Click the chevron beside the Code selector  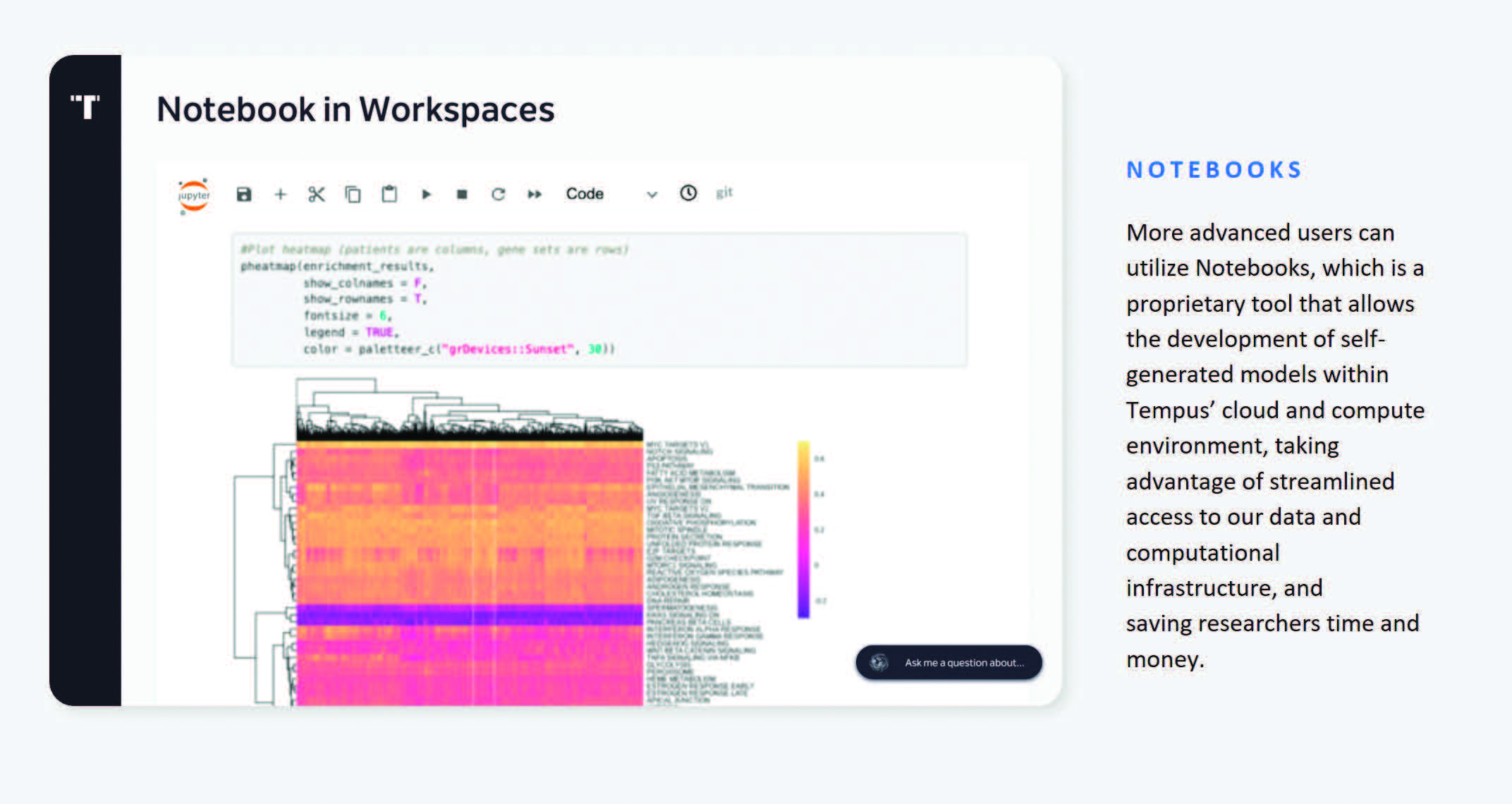pyautogui.click(x=652, y=195)
